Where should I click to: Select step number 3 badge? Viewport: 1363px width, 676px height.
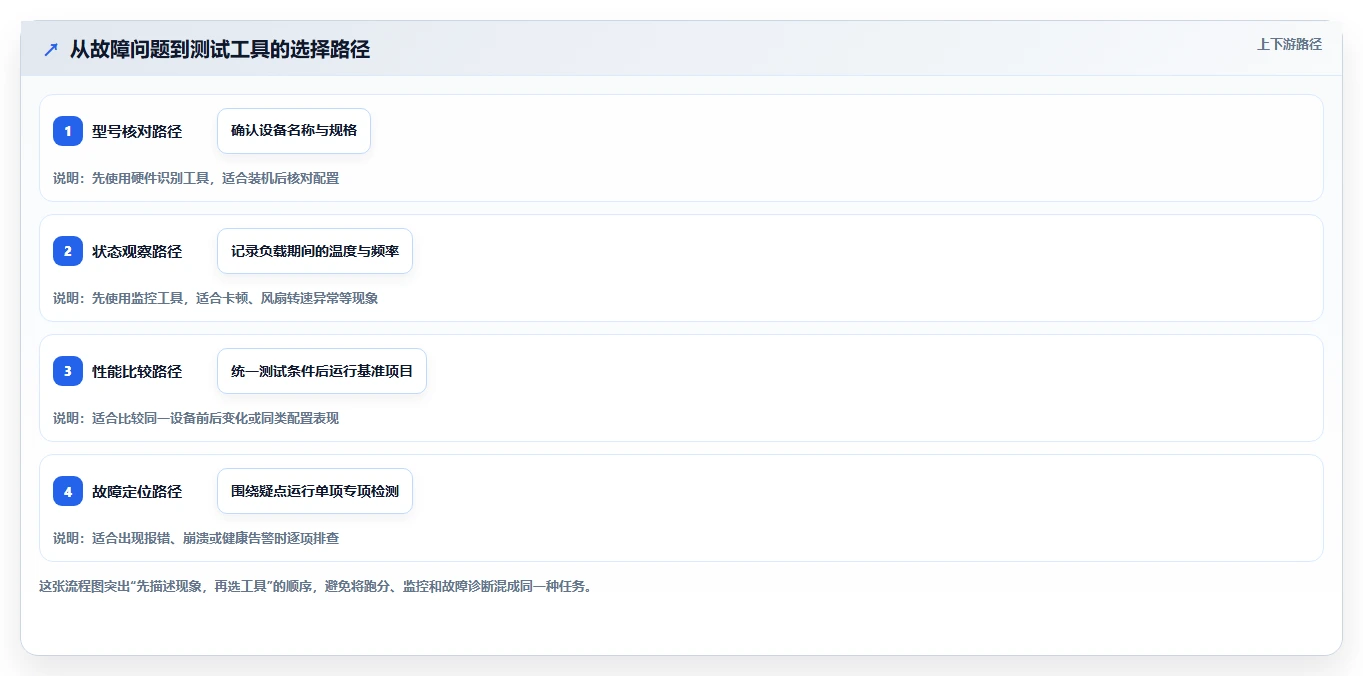[x=68, y=371]
